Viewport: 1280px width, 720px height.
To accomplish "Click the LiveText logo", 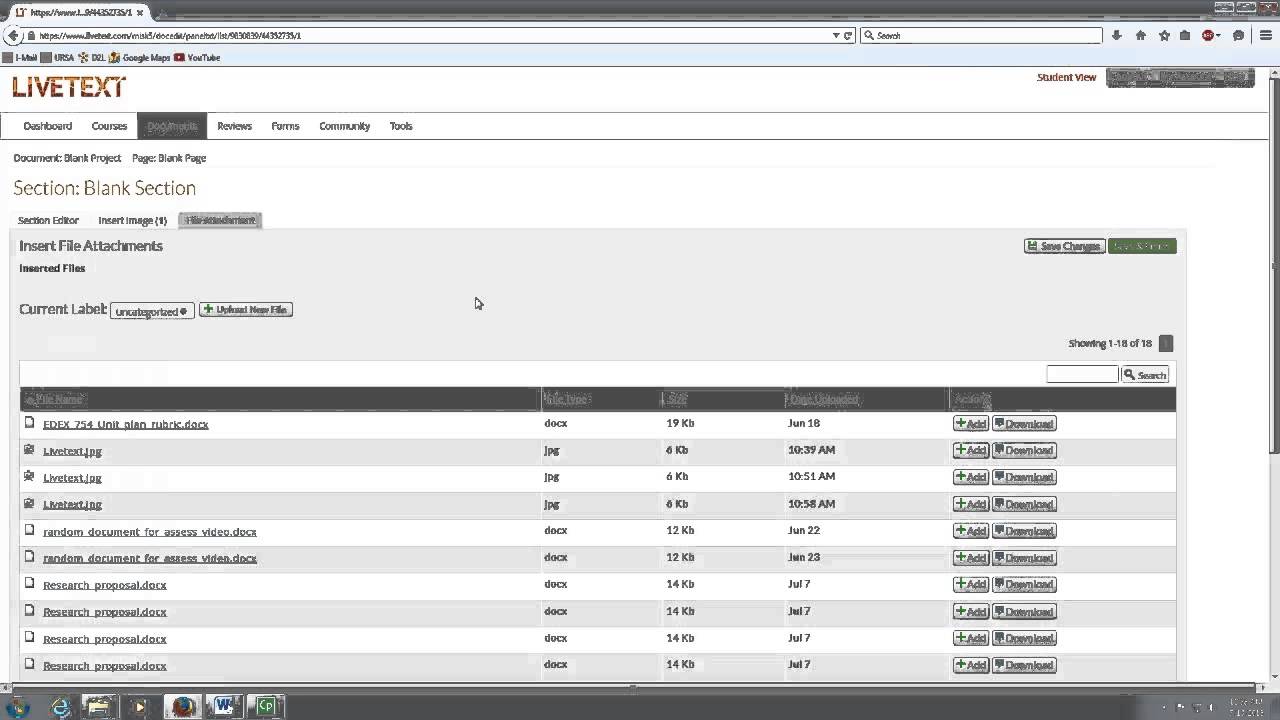I will 69,87.
